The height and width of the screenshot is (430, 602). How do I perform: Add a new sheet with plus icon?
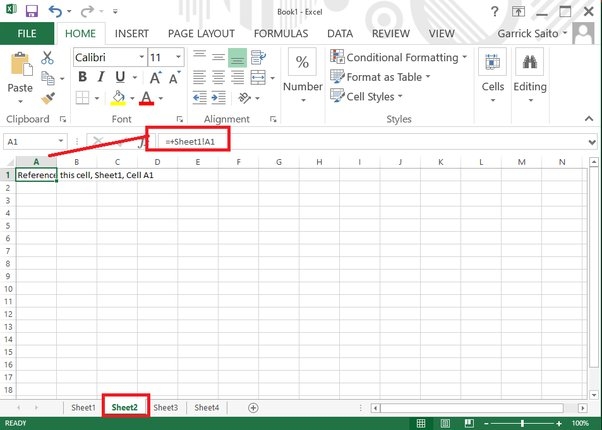(x=253, y=408)
